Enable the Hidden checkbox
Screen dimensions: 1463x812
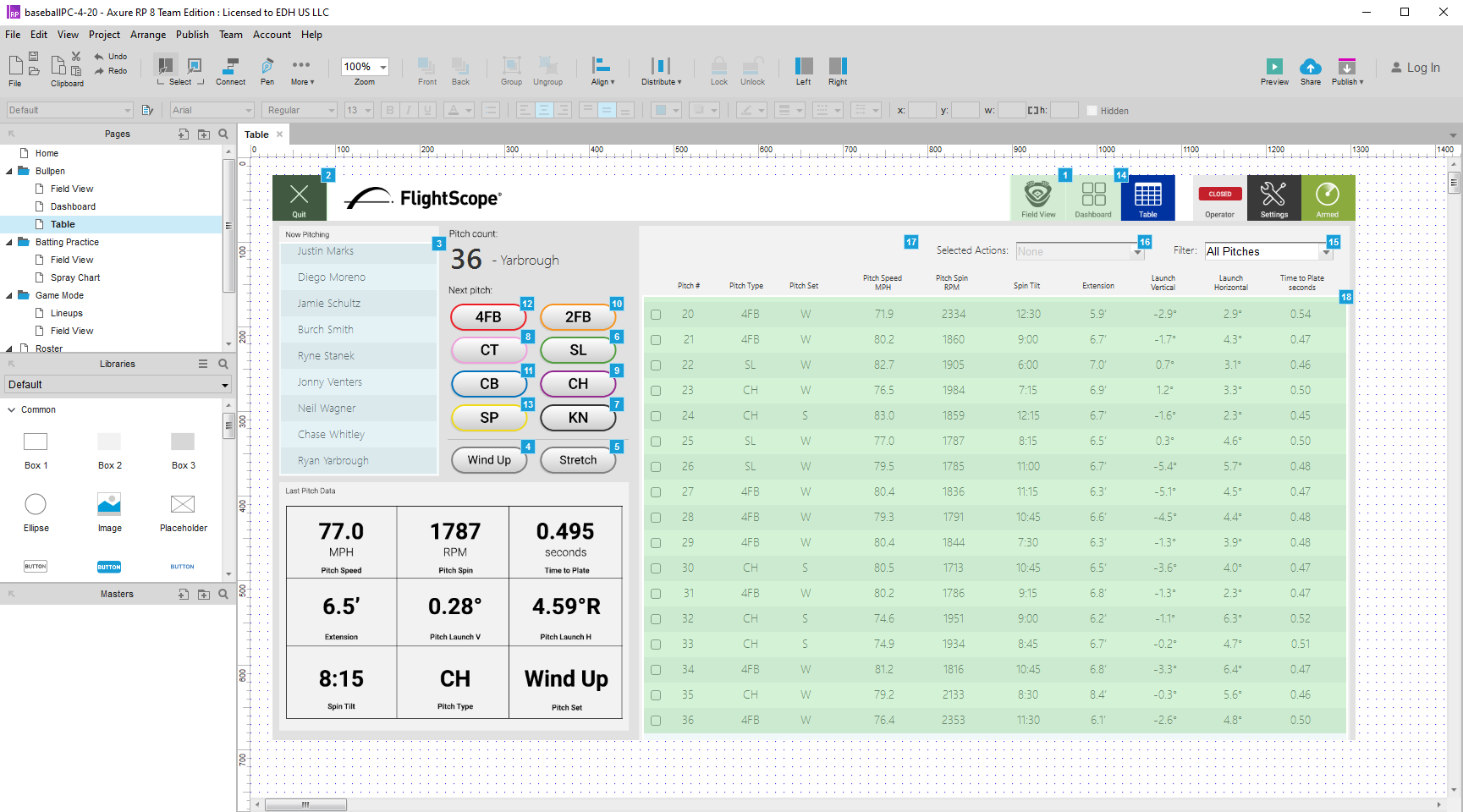click(1092, 111)
